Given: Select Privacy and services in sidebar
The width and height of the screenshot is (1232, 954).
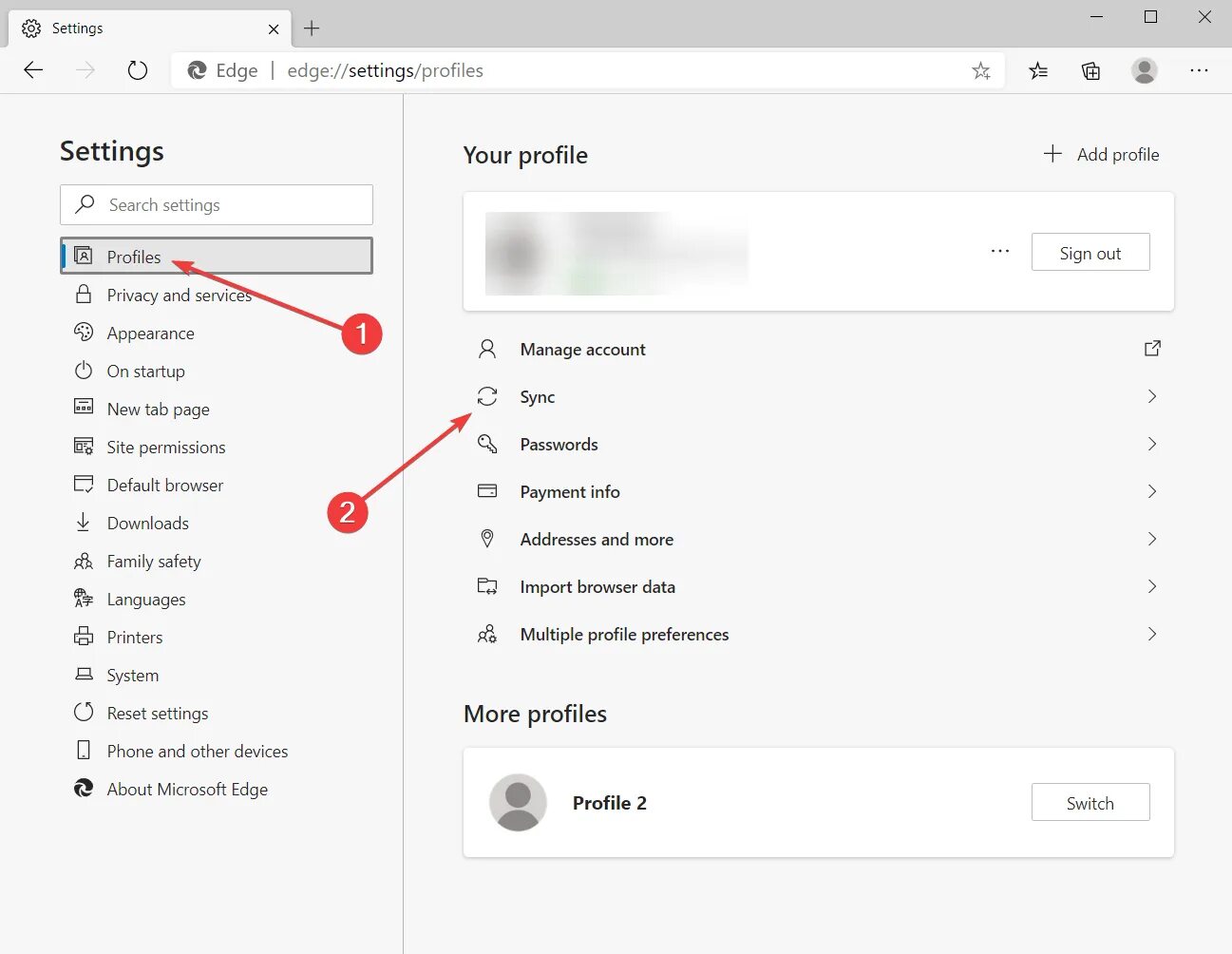Looking at the screenshot, I should tap(179, 296).
